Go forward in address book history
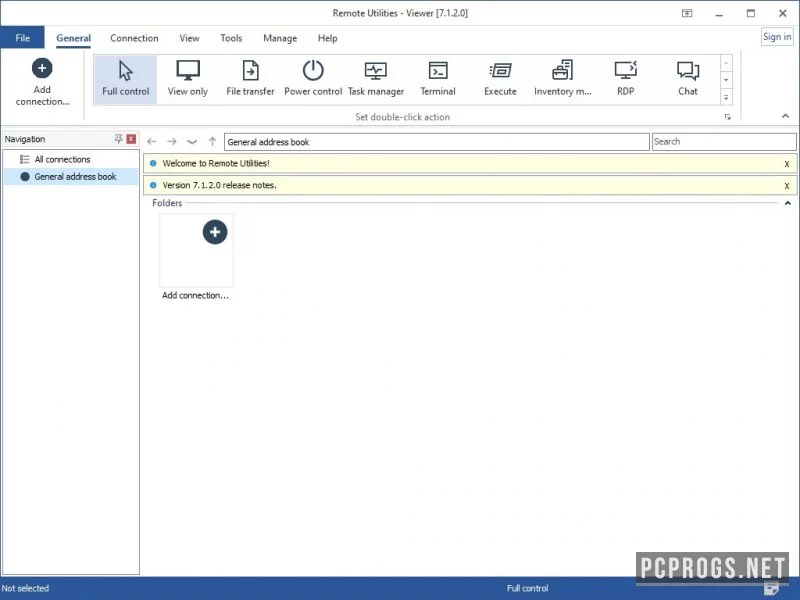Screen dimensions: 800x600 coord(172,142)
